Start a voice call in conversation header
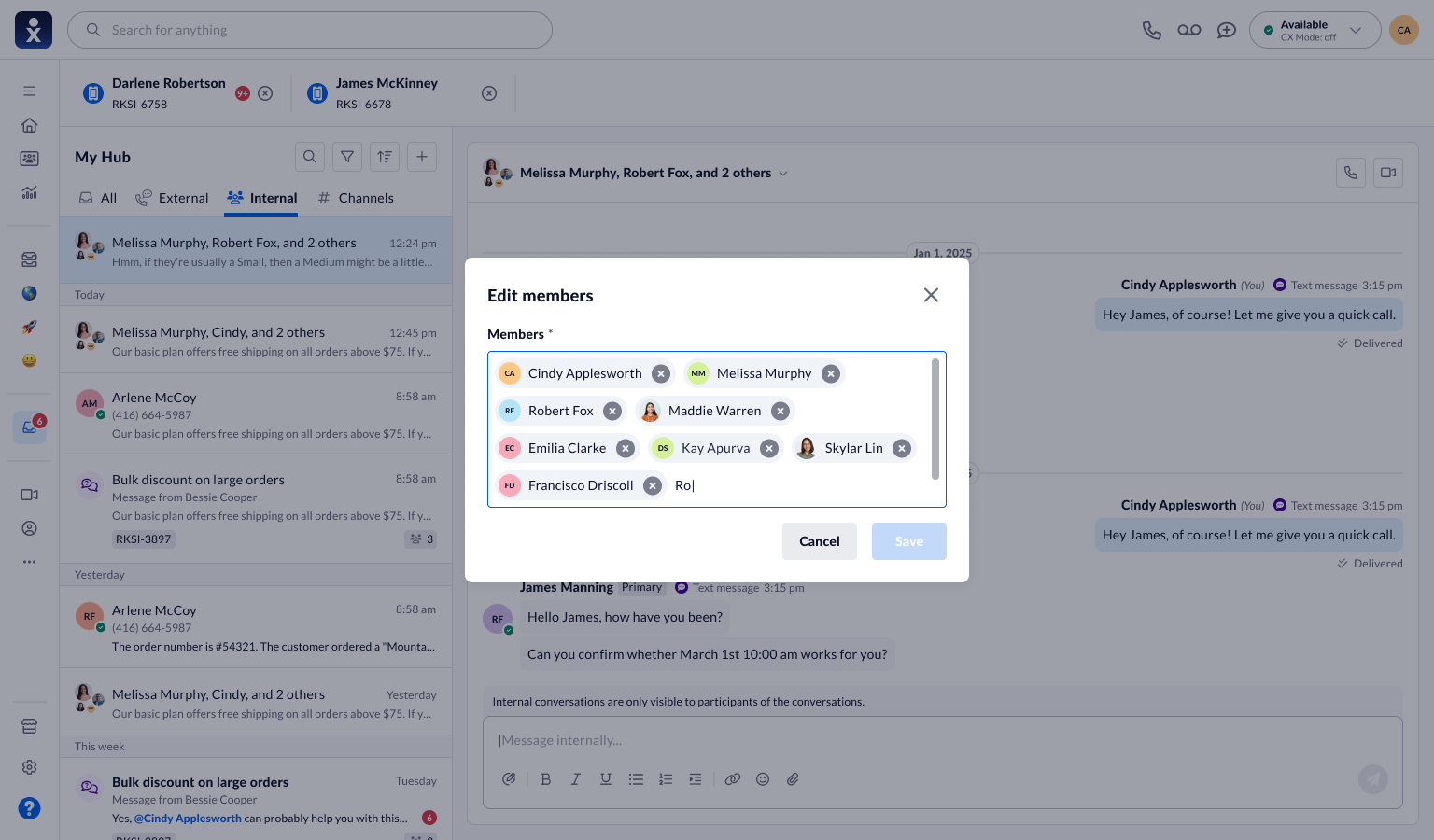1434x840 pixels. pyautogui.click(x=1351, y=173)
